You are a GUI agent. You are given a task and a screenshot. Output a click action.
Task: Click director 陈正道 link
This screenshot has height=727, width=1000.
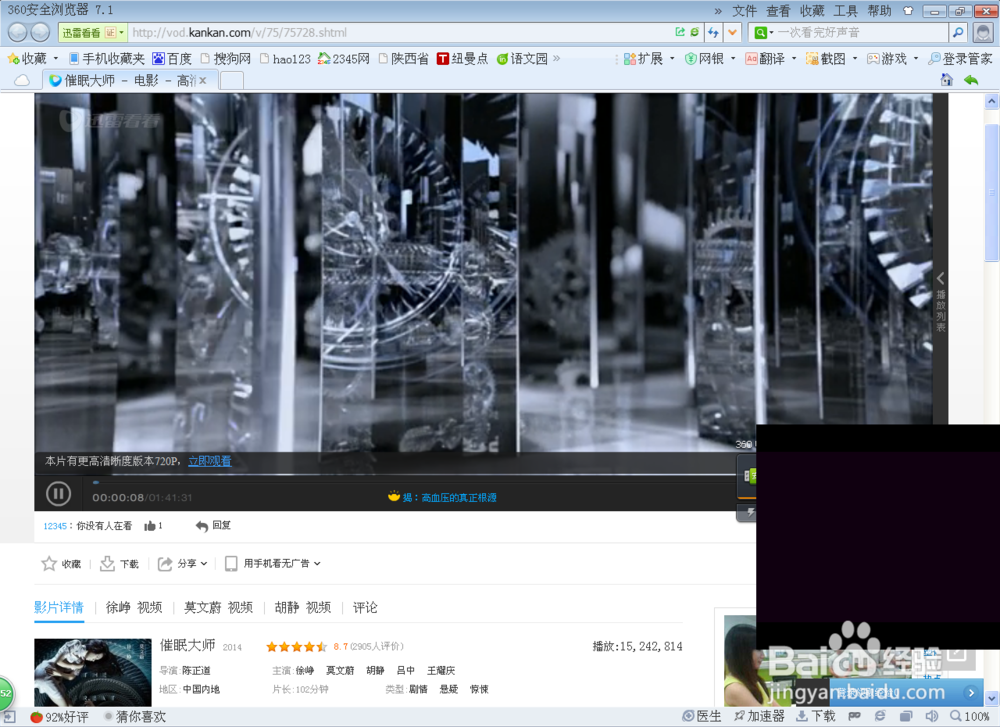pos(196,670)
